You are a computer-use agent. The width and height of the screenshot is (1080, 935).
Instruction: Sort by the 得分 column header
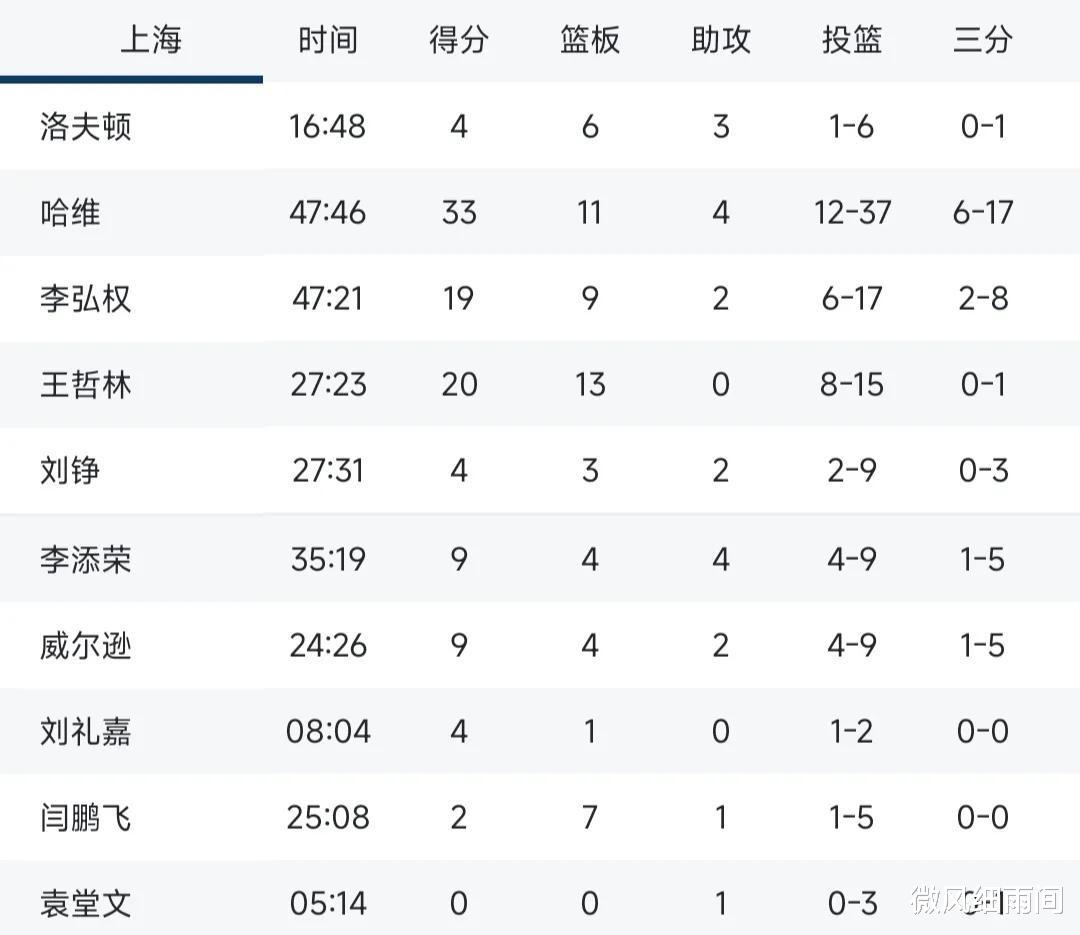click(459, 39)
